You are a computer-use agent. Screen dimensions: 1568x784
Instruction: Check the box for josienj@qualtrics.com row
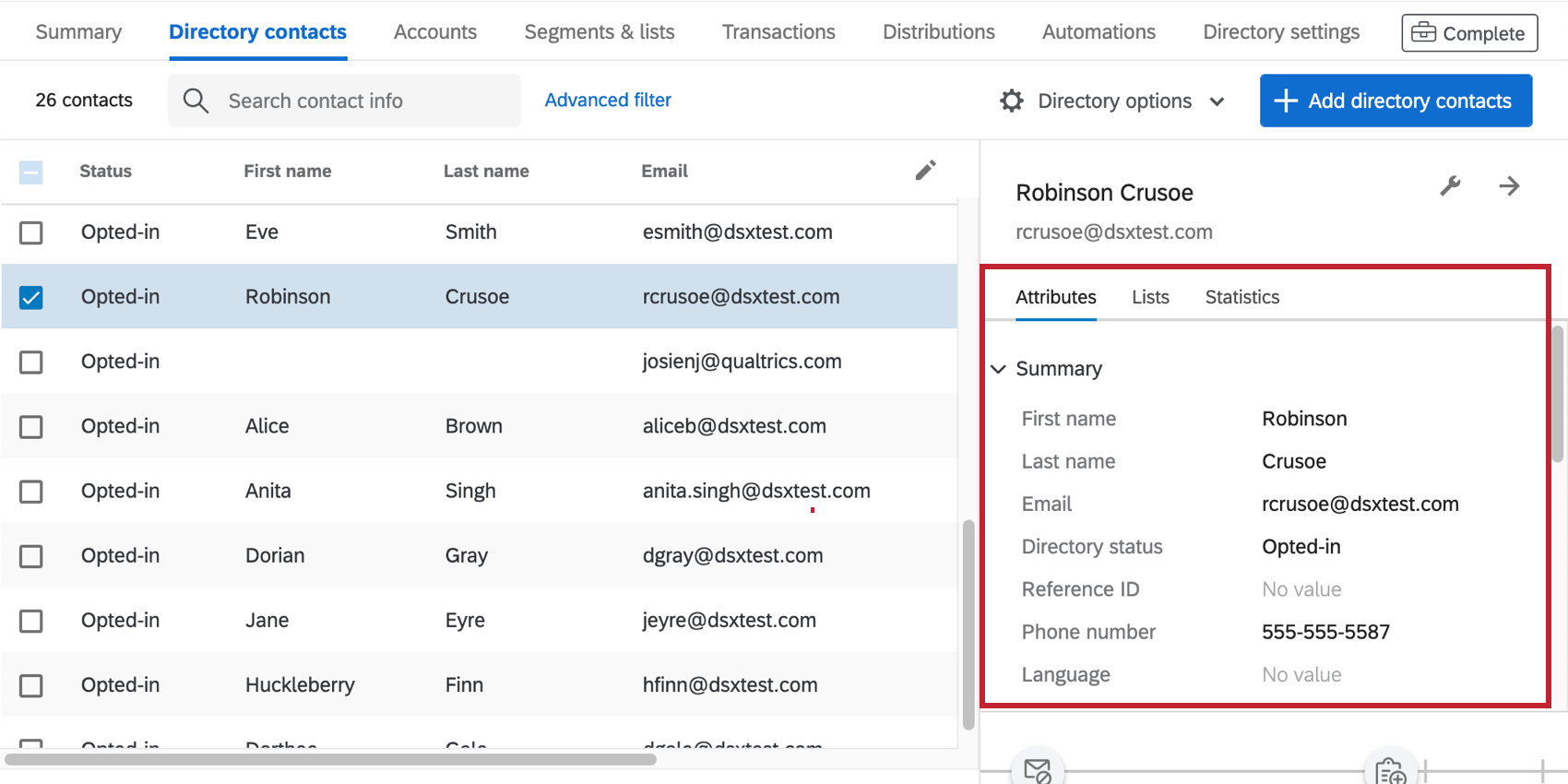tap(31, 362)
